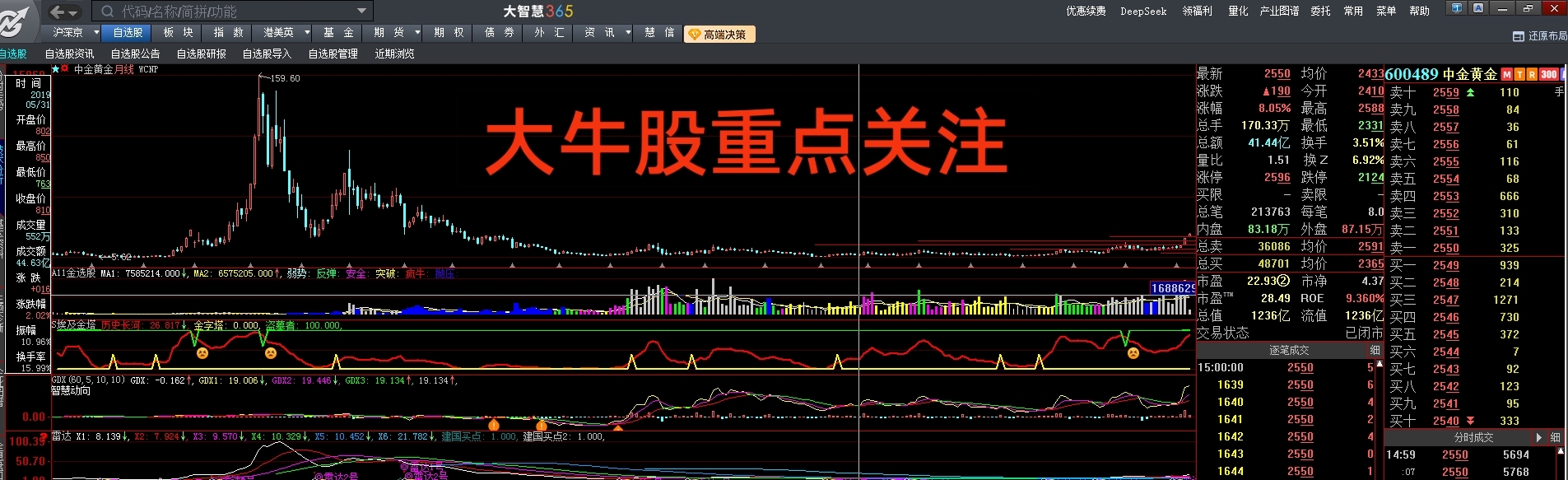Open the 板块 tab

coord(178,33)
